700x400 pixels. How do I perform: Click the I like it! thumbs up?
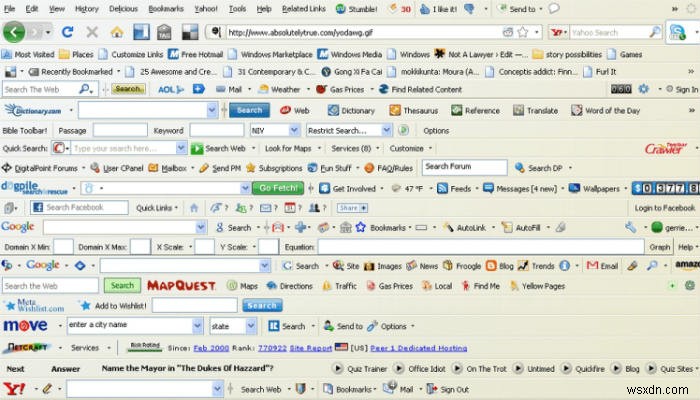click(x=438, y=8)
